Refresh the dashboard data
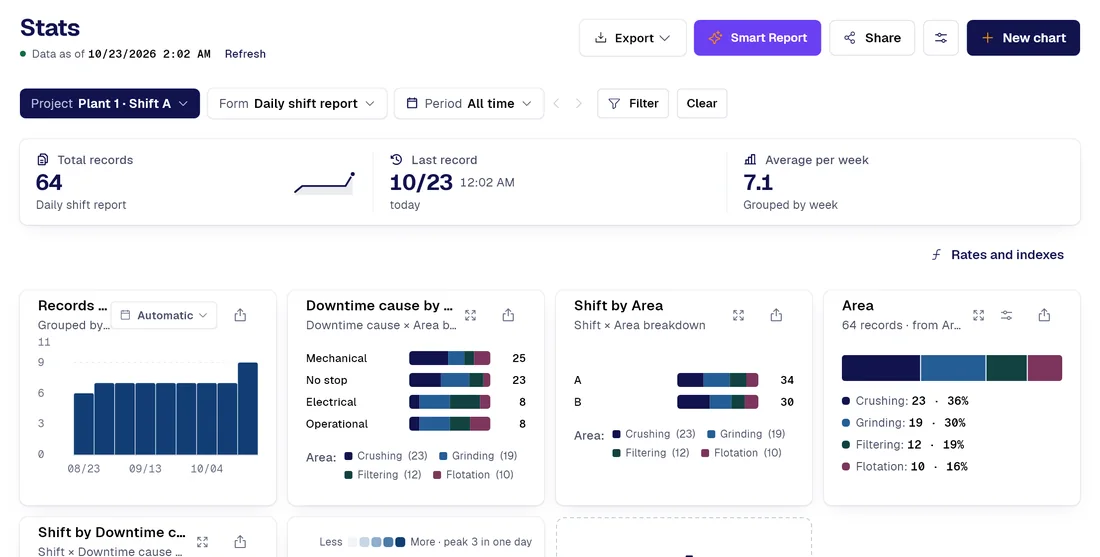Viewport: 1100px width, 557px height. tap(245, 54)
